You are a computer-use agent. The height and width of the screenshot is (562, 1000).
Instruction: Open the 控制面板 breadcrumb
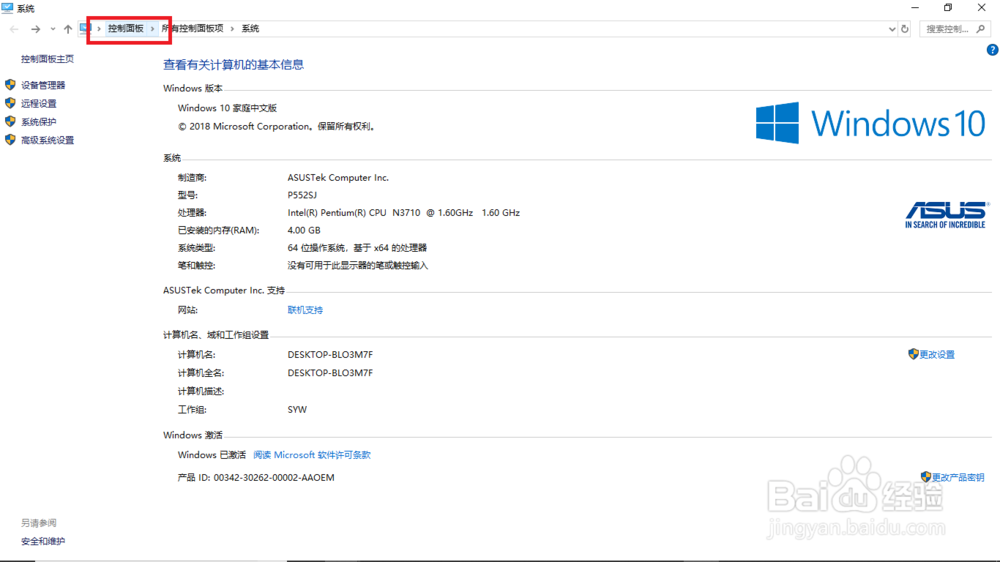pos(126,29)
